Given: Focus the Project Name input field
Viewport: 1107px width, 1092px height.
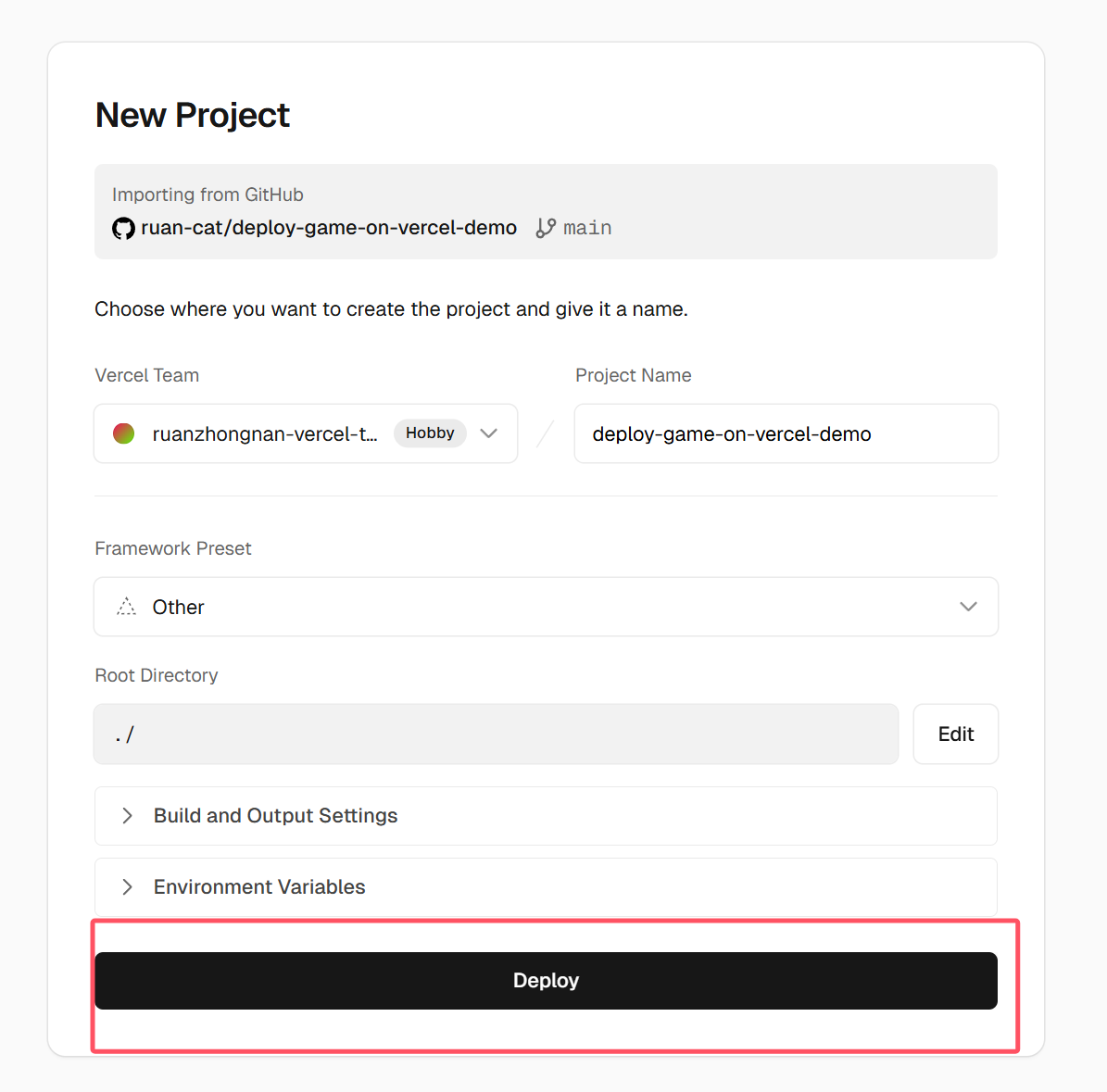Looking at the screenshot, I should [x=786, y=433].
